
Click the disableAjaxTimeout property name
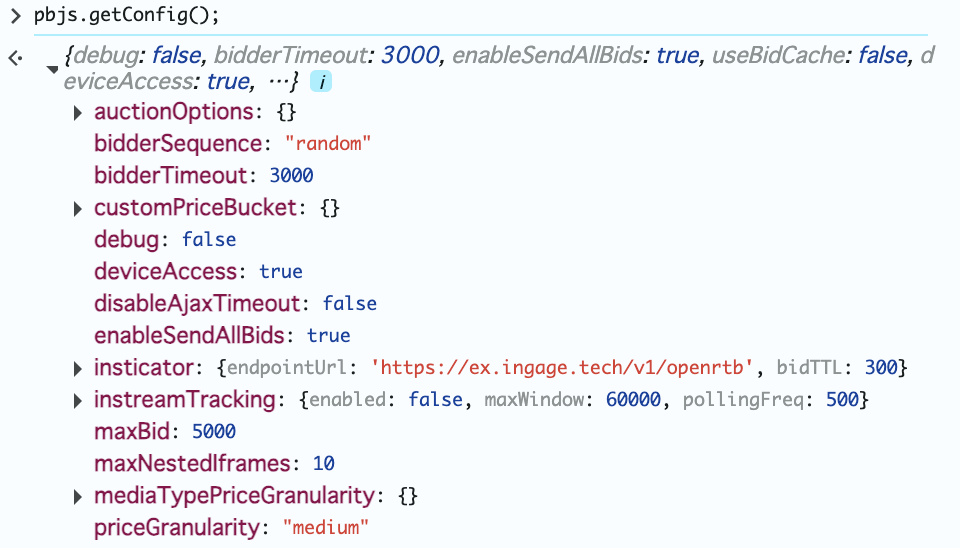[x=197, y=304]
